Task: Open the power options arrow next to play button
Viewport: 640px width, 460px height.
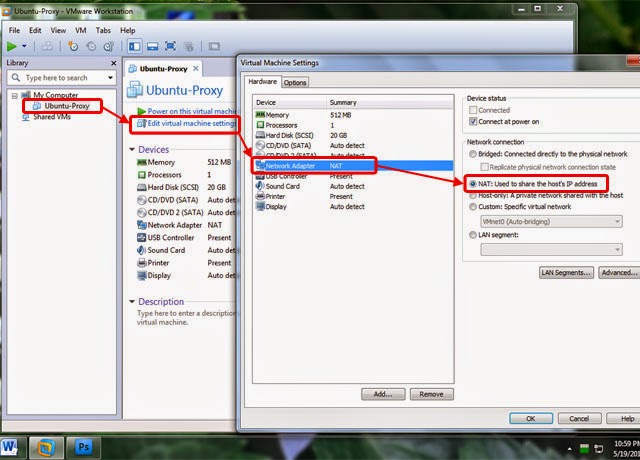Action: pos(24,46)
